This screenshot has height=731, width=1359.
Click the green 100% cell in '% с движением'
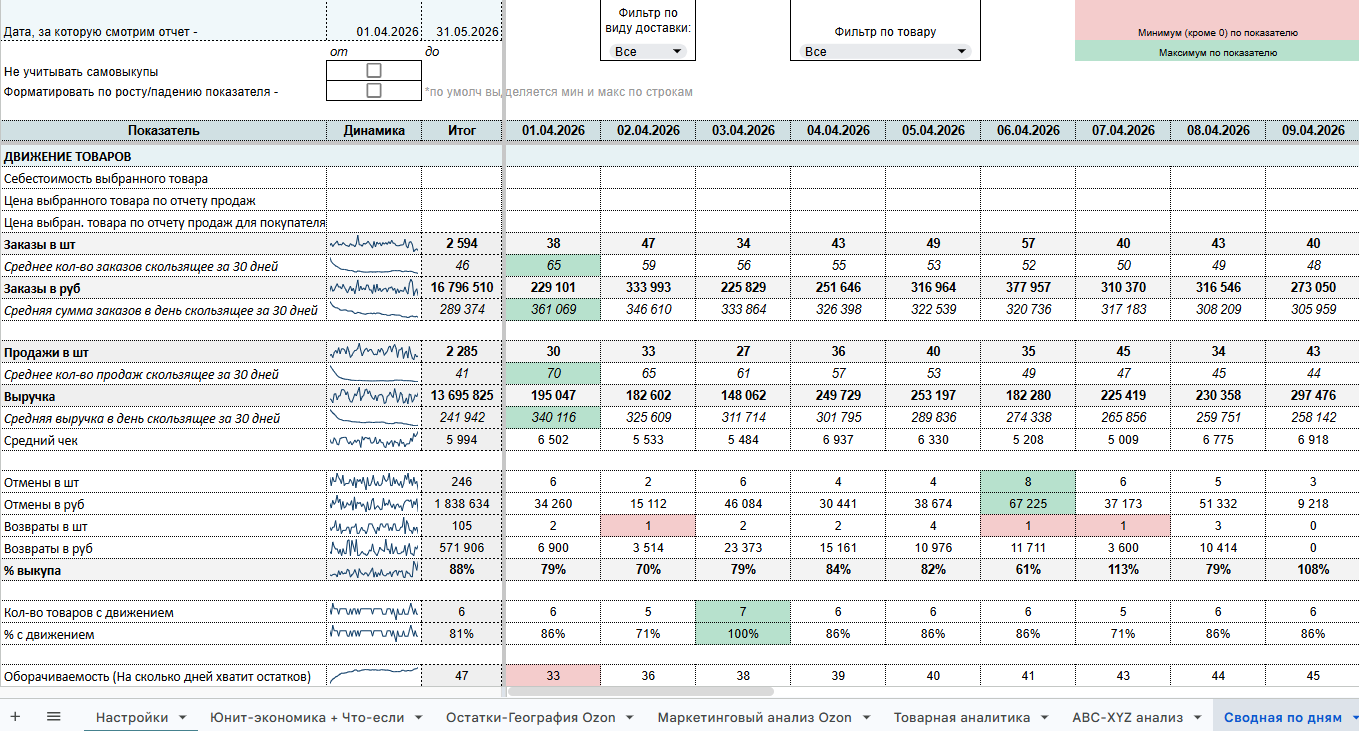click(x=743, y=633)
